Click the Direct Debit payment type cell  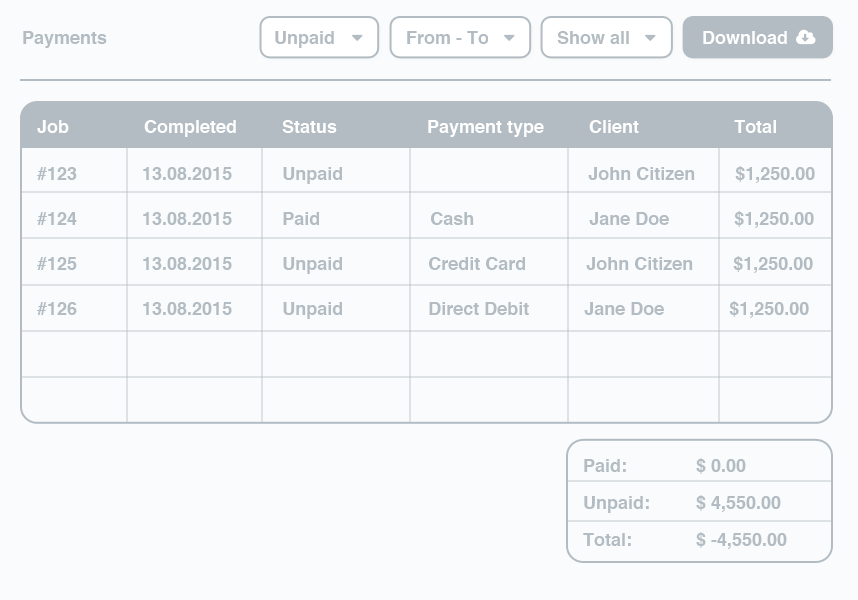479,309
